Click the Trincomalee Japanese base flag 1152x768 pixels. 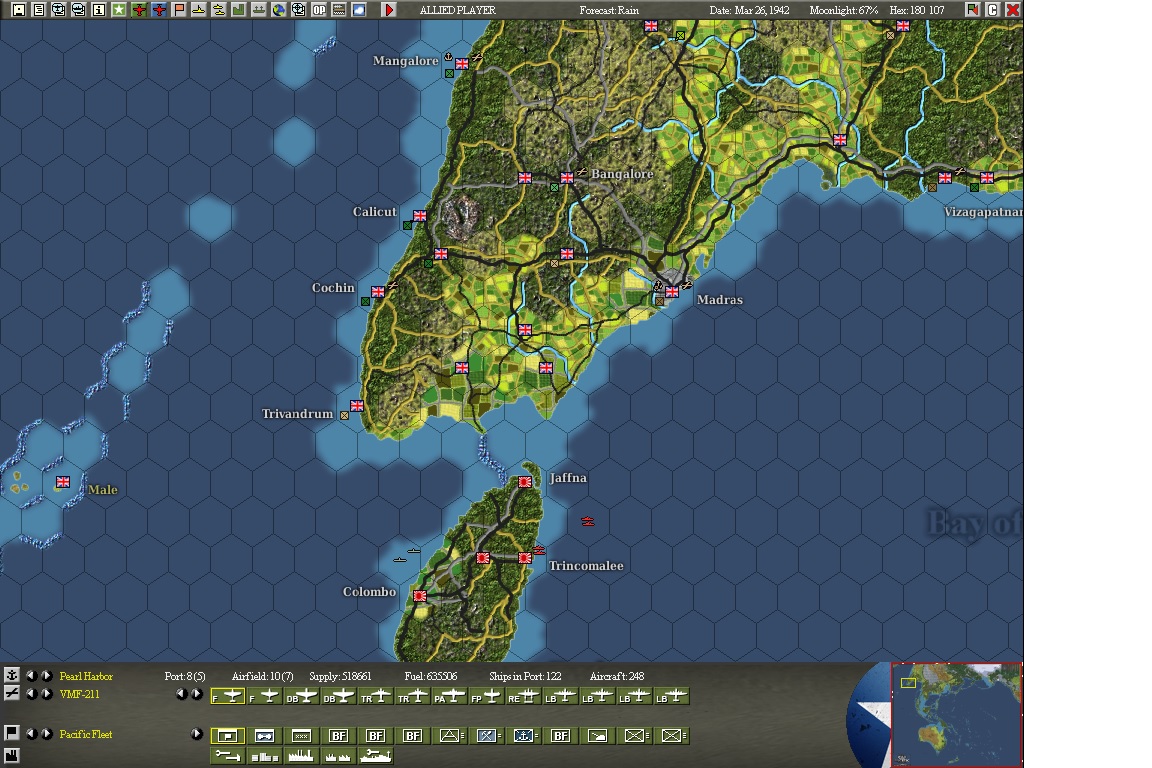pos(525,558)
